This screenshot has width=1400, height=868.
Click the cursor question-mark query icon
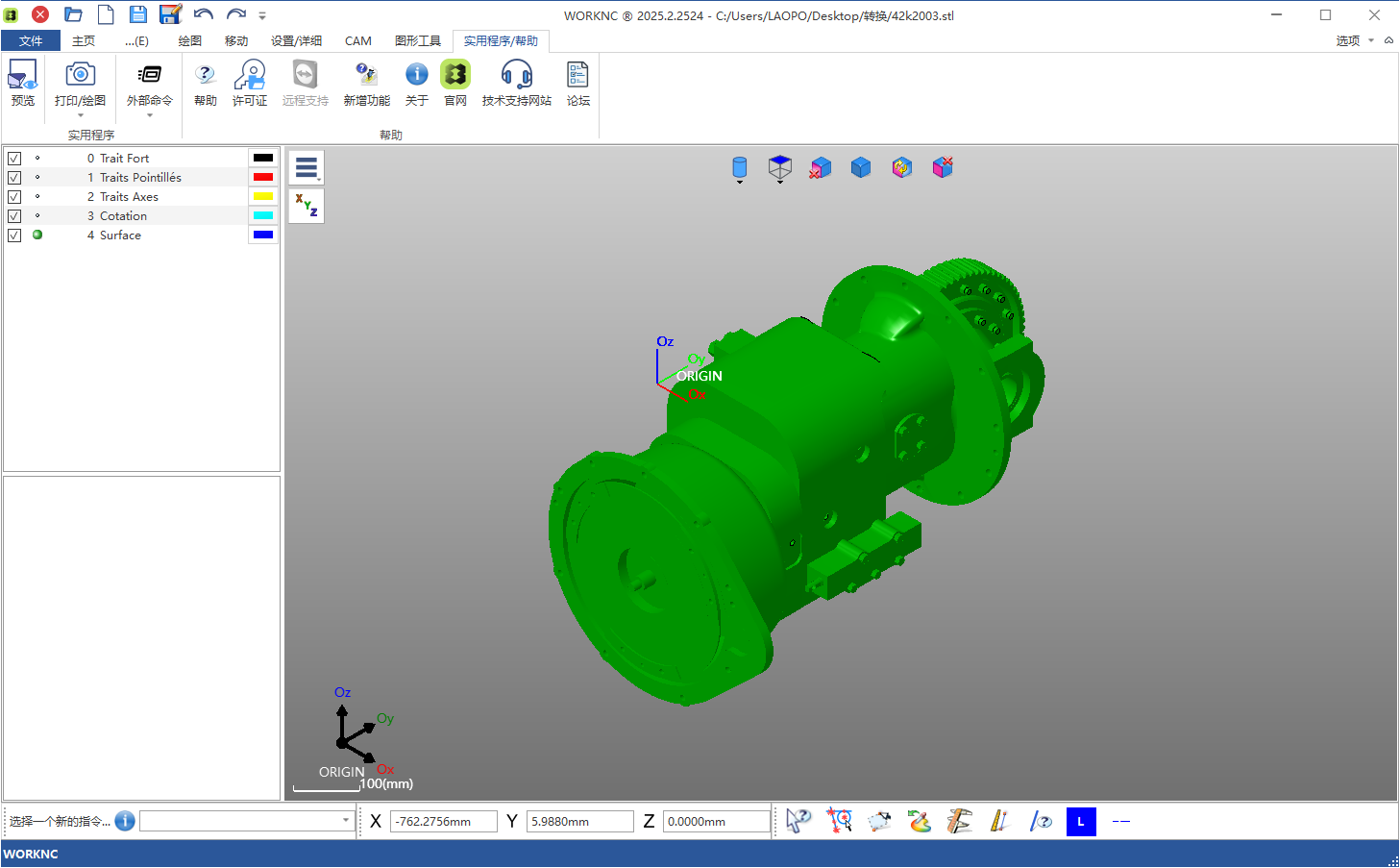tap(798, 821)
